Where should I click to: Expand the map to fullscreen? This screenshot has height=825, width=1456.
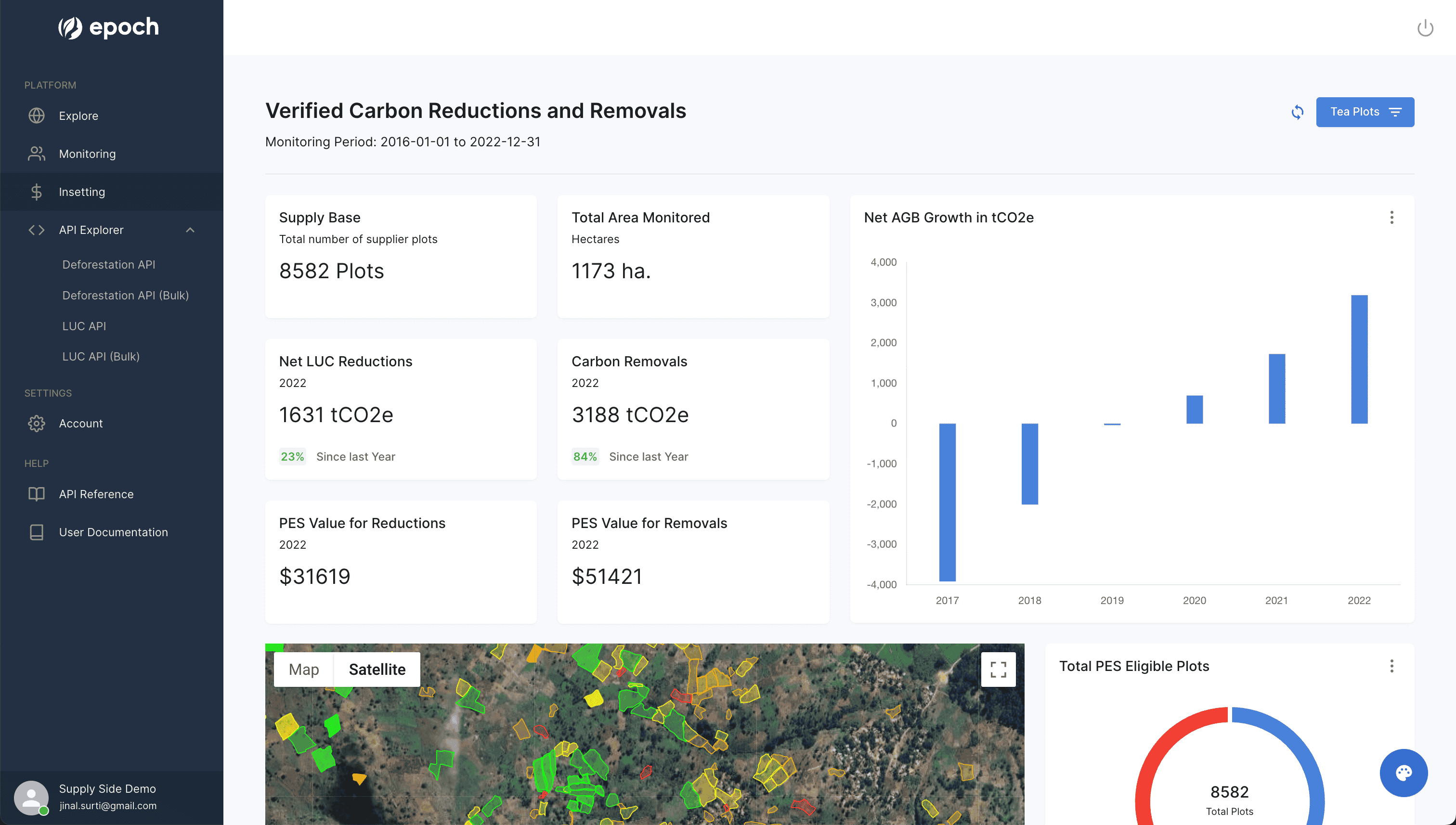click(998, 670)
